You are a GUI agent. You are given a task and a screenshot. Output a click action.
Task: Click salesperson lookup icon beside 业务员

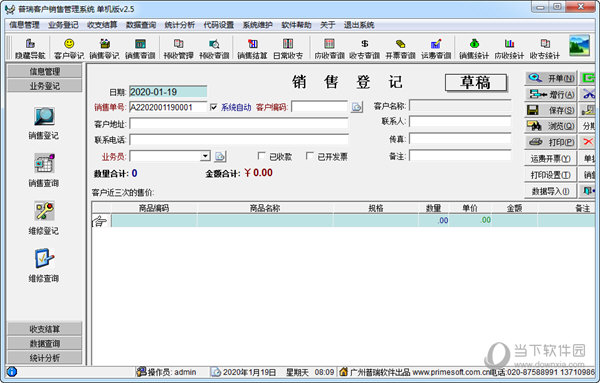click(220, 156)
